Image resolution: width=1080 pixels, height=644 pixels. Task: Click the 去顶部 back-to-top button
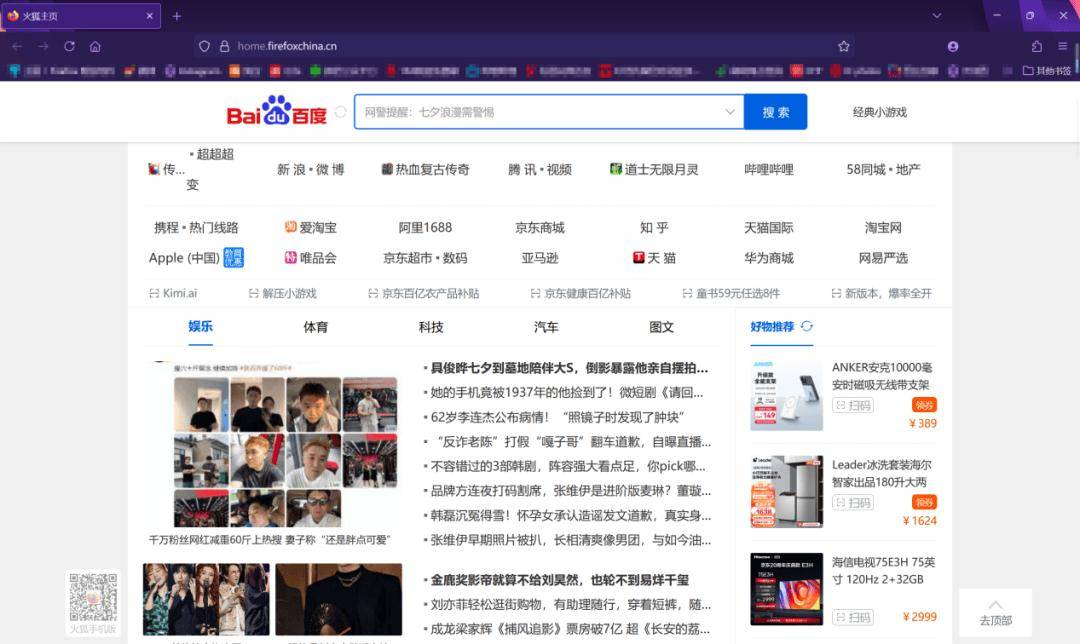click(x=995, y=612)
